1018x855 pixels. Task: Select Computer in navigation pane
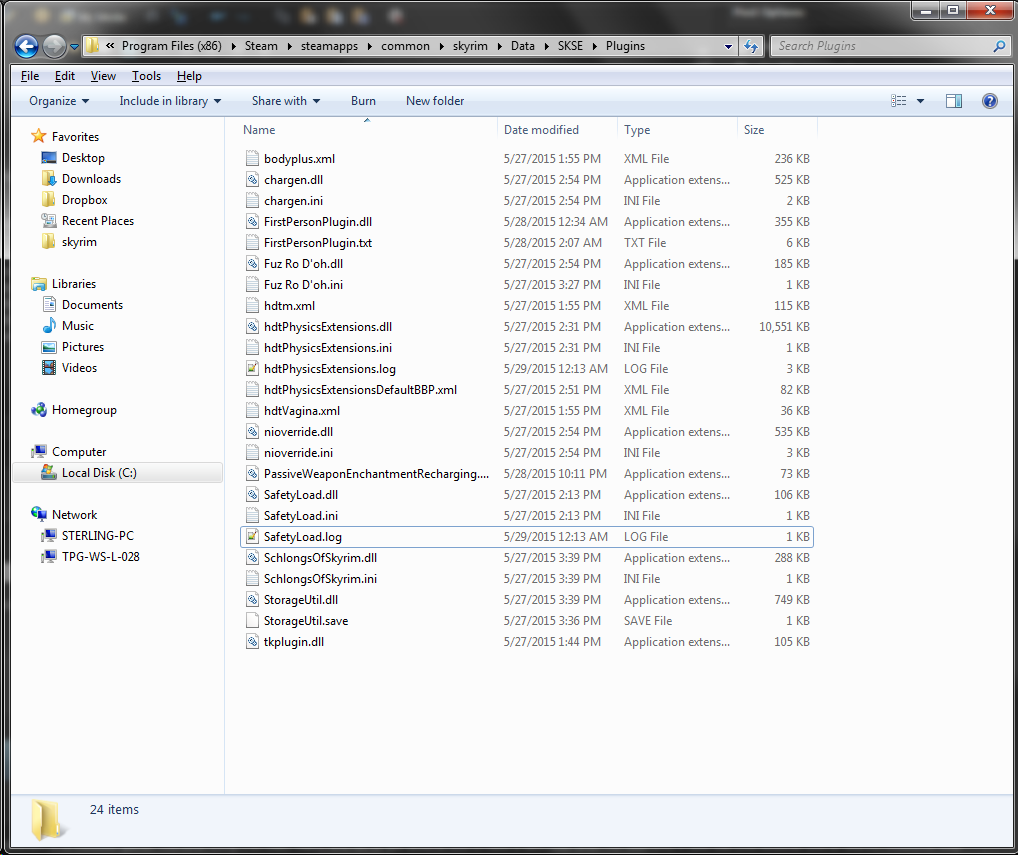tap(79, 452)
